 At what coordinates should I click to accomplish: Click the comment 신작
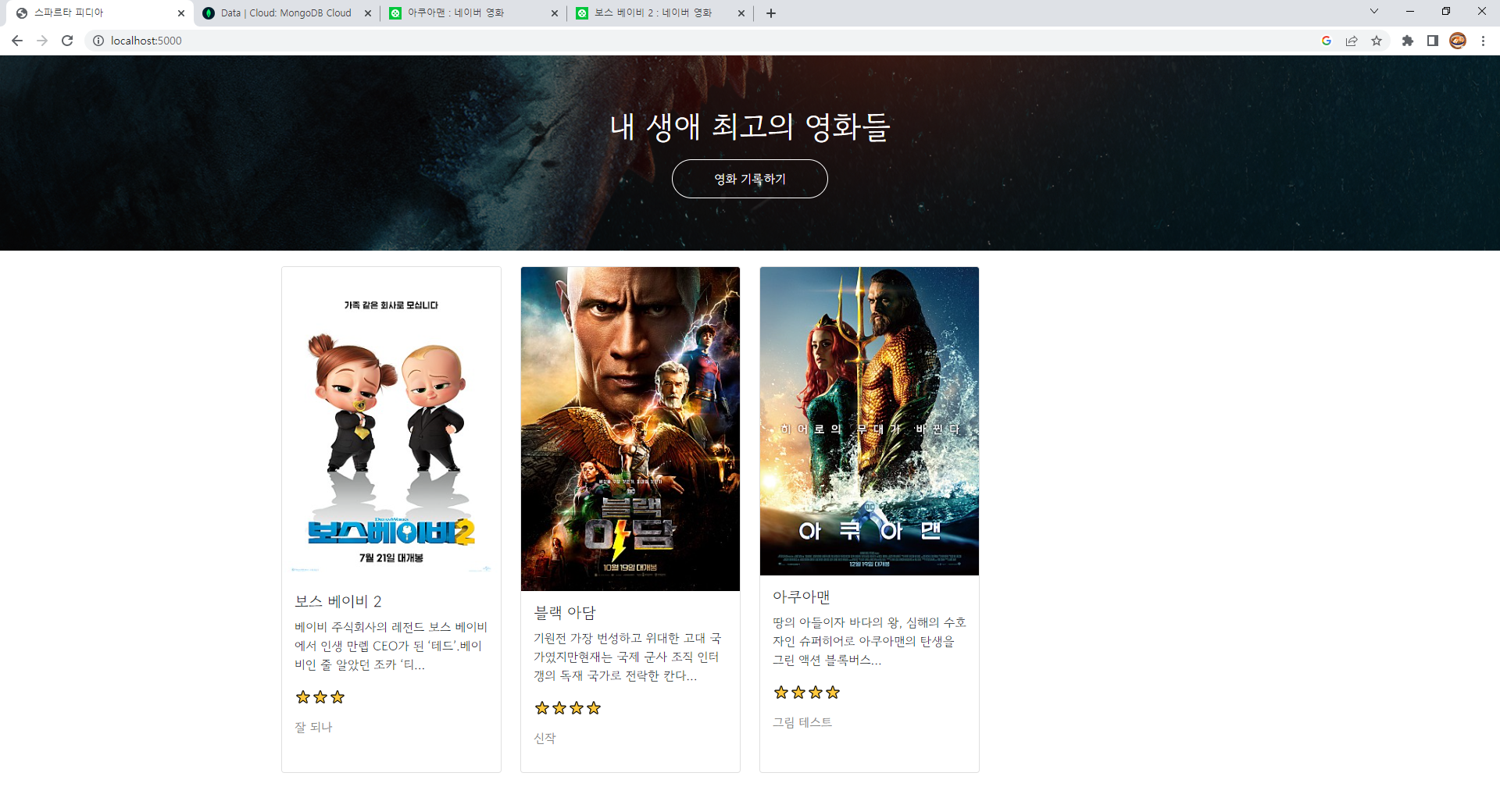tap(545, 738)
